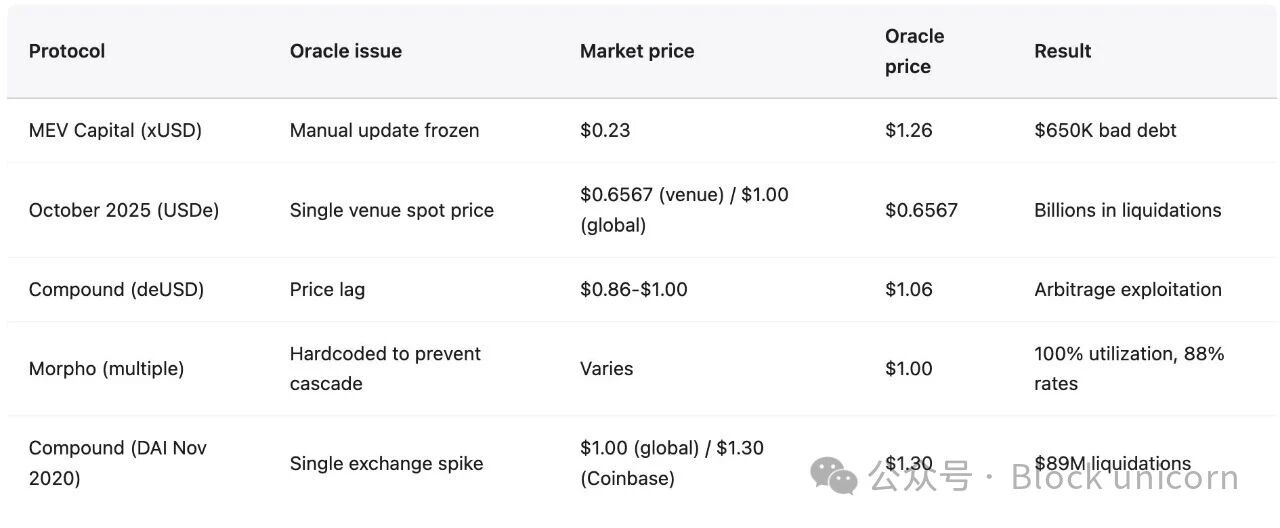The height and width of the screenshot is (528, 1280).
Task: Select the October 2025 (USDe) cell
Action: coord(124,210)
